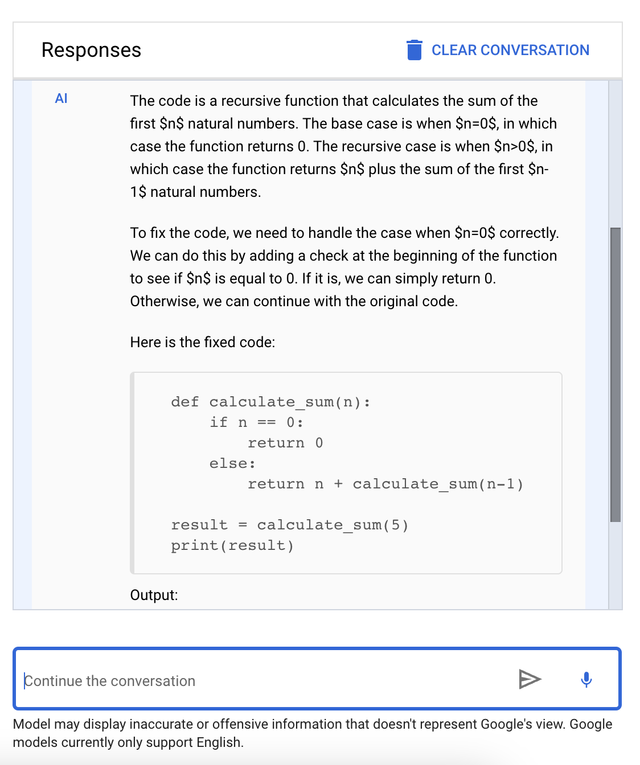Click the AI speaker label
Screen dimensions: 640x765
click(61, 99)
